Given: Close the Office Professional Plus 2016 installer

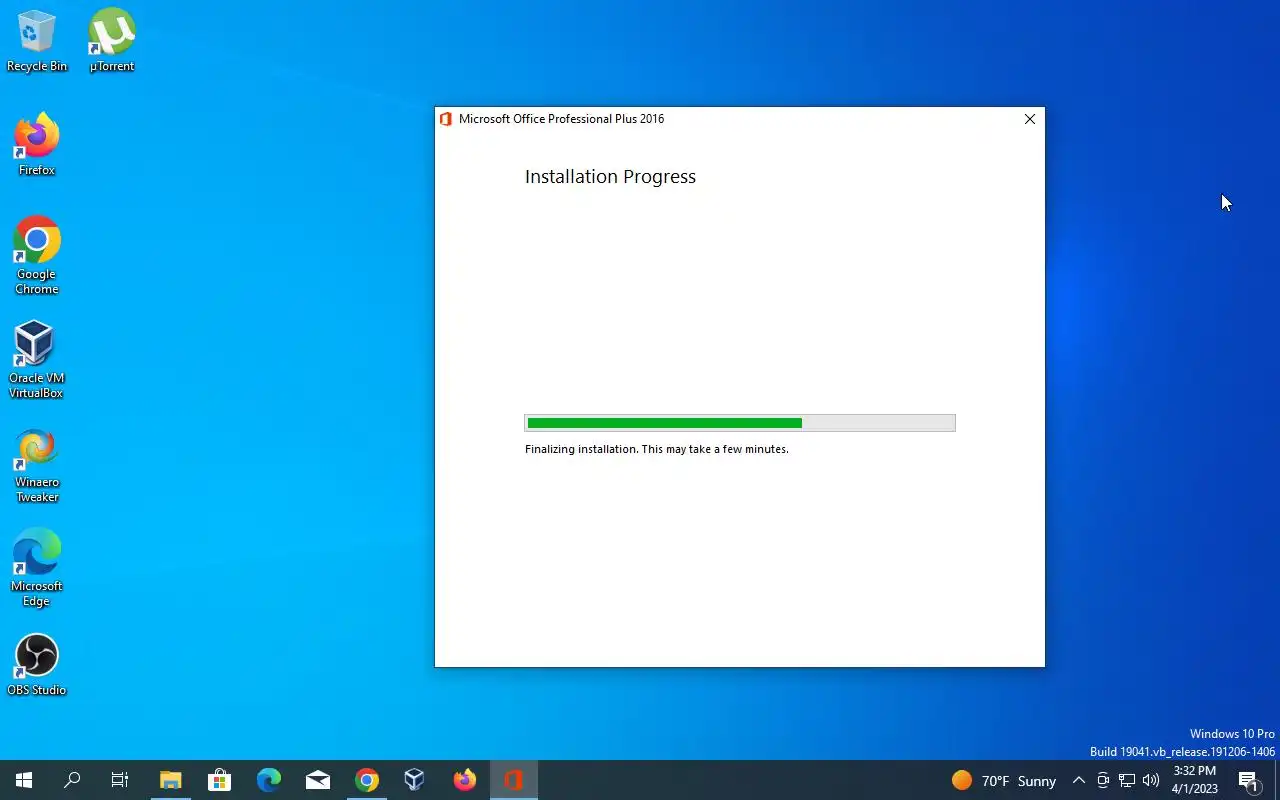Looking at the screenshot, I should point(1029,119).
